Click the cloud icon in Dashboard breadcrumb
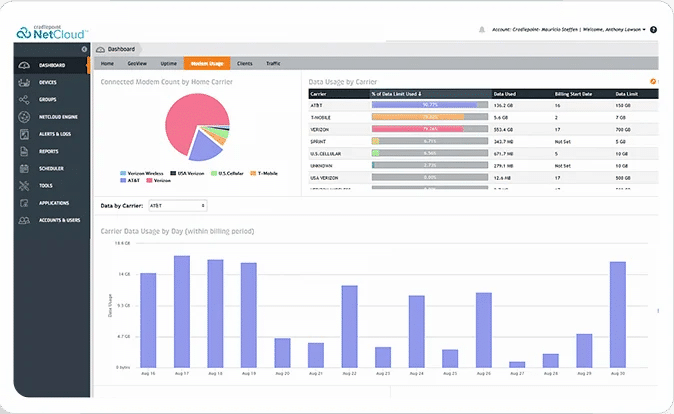The image size is (674, 414). [x=101, y=49]
